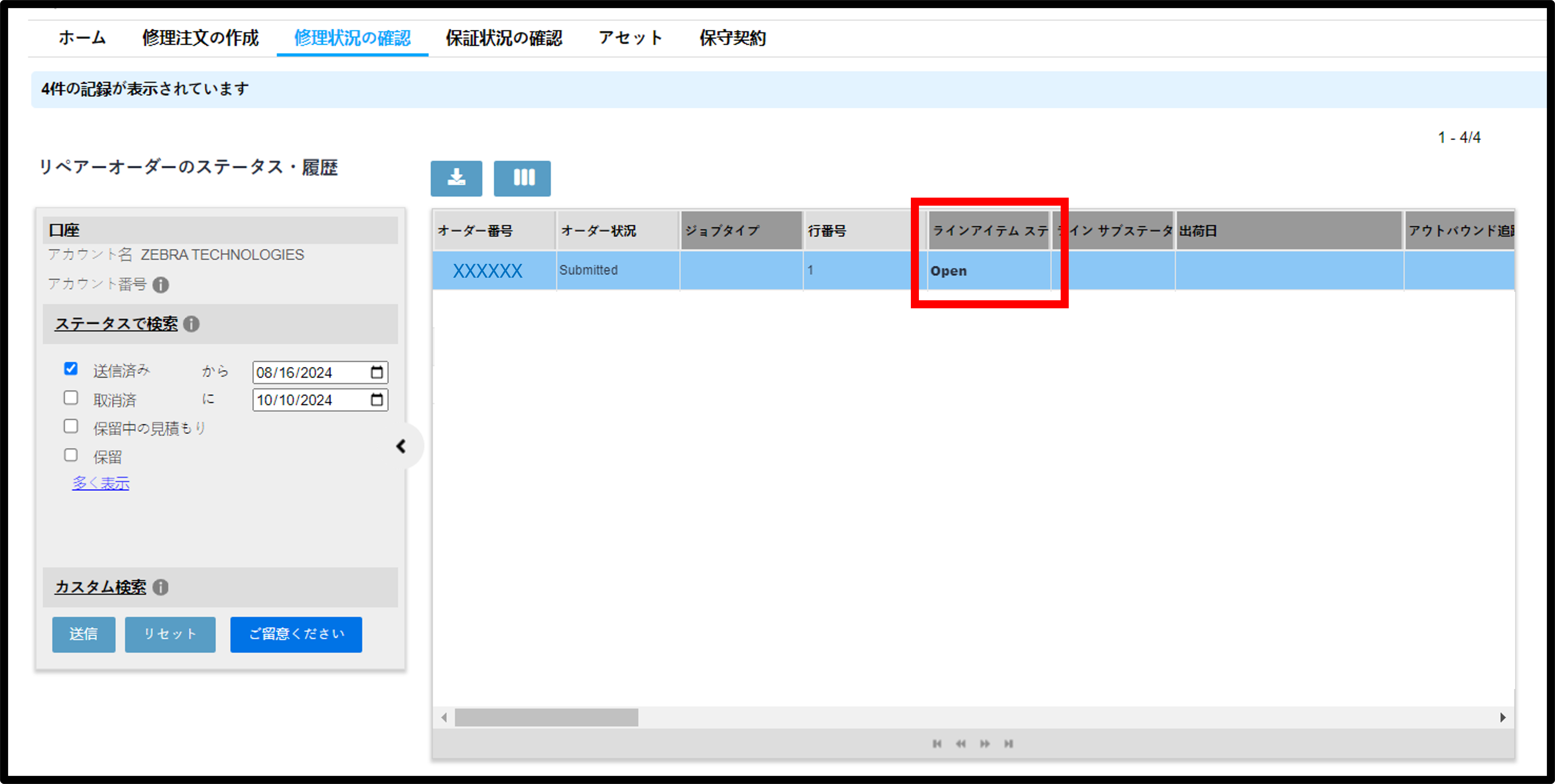
Task: Select the 修理状況の確認 tab
Action: click(x=353, y=38)
